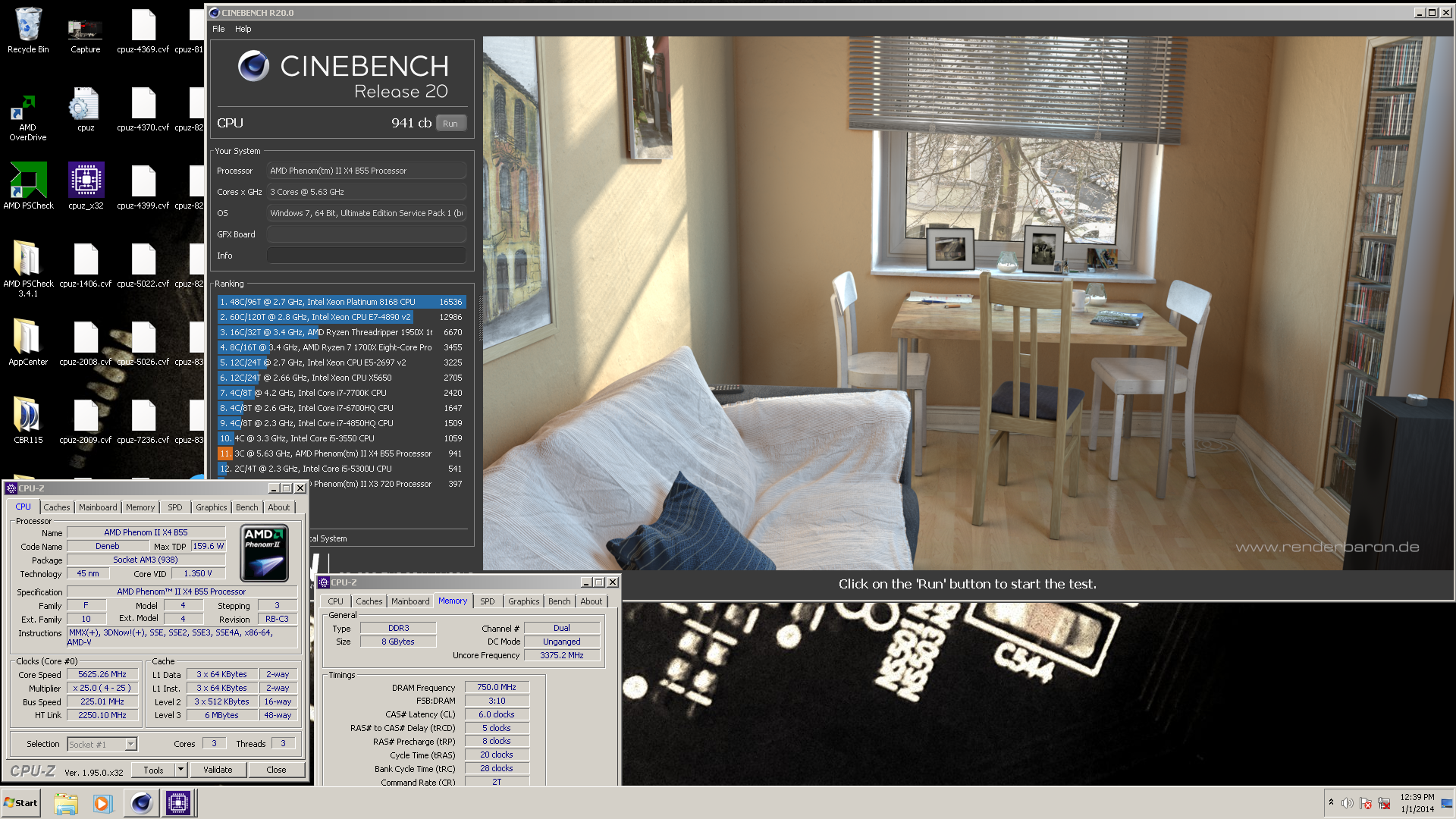Open the File menu in Cinebench
1456x819 pixels.
pos(218,29)
